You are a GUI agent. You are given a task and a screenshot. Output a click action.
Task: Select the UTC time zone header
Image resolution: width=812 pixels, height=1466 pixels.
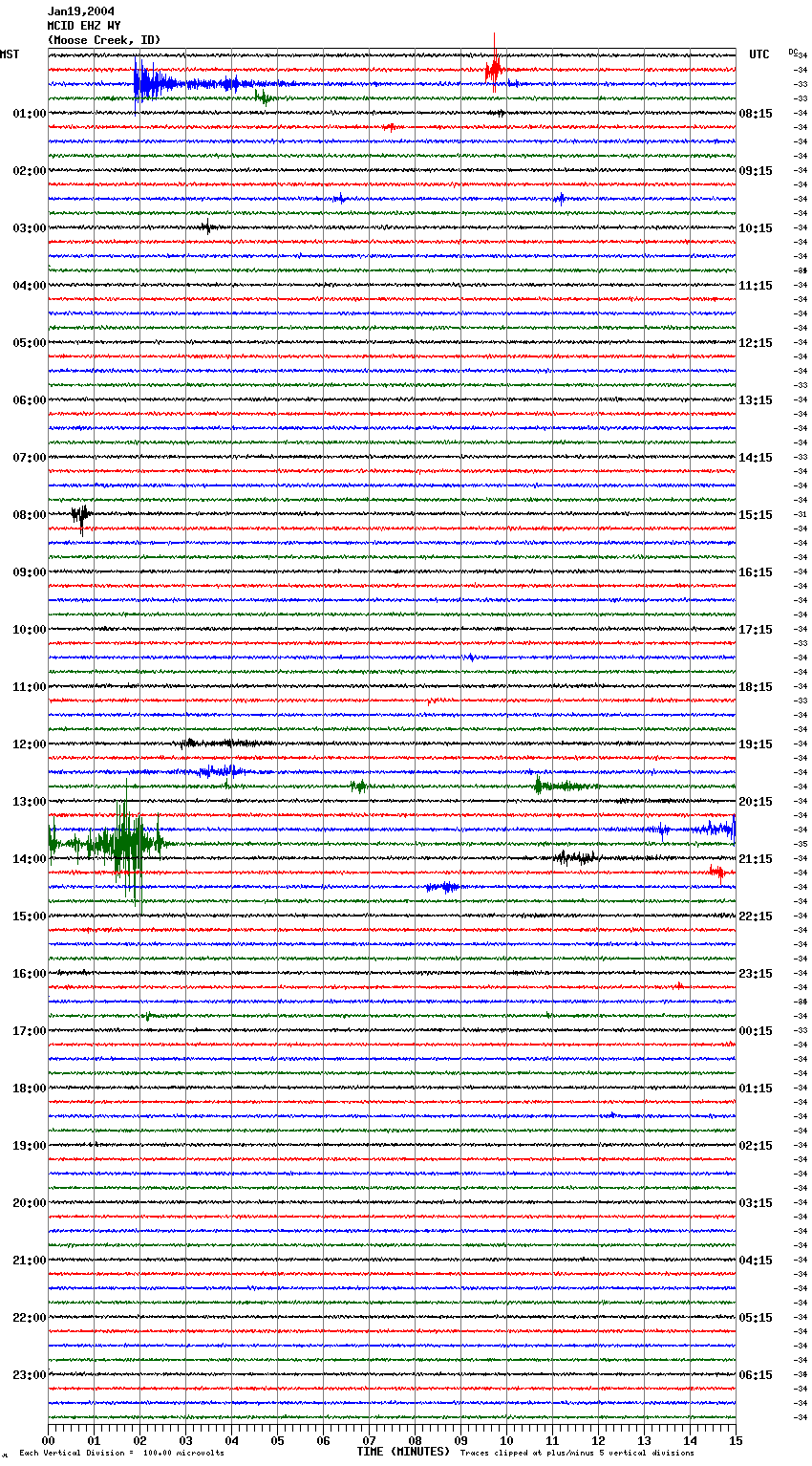759,54
